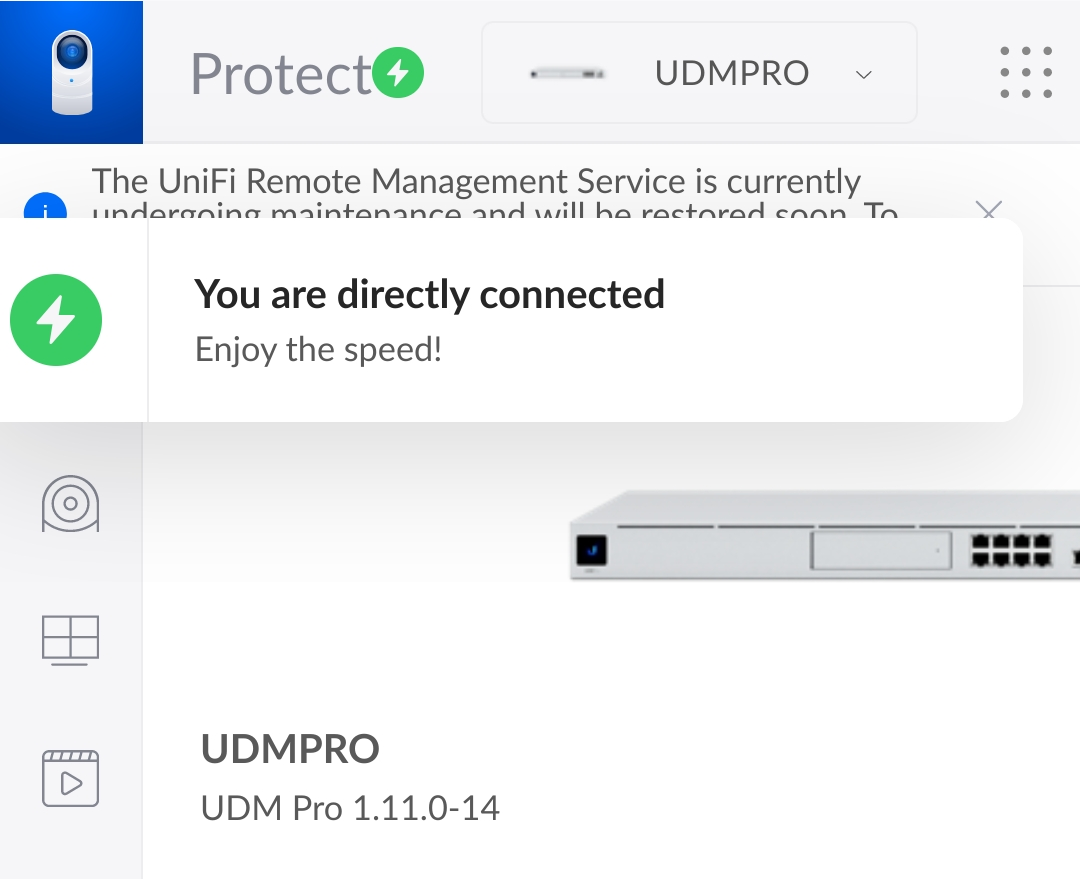Click the large green bolt in notification
Viewport: 1080px width, 879px height.
coord(56,320)
